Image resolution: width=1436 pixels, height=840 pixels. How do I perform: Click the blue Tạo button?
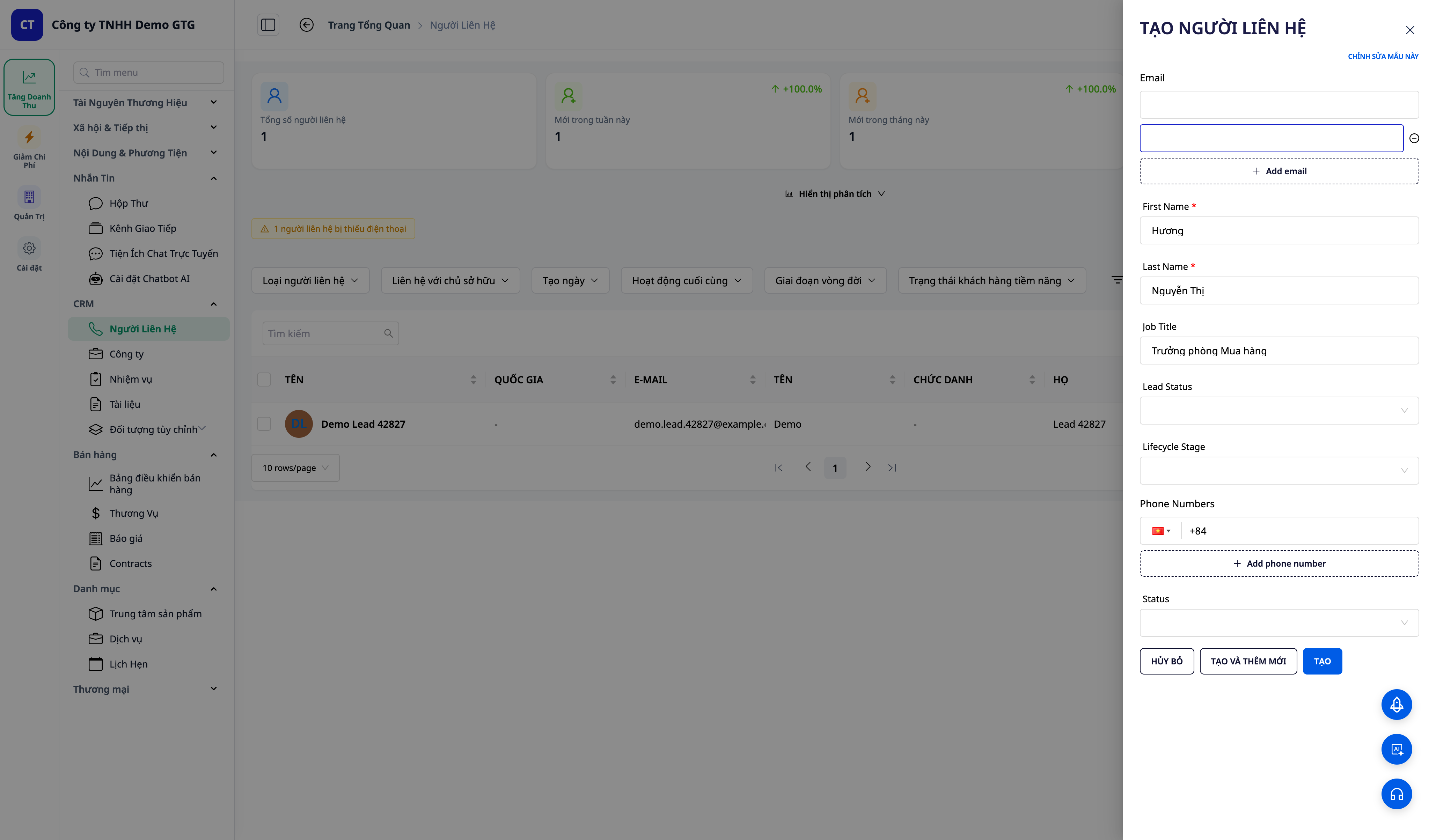pyautogui.click(x=1322, y=661)
